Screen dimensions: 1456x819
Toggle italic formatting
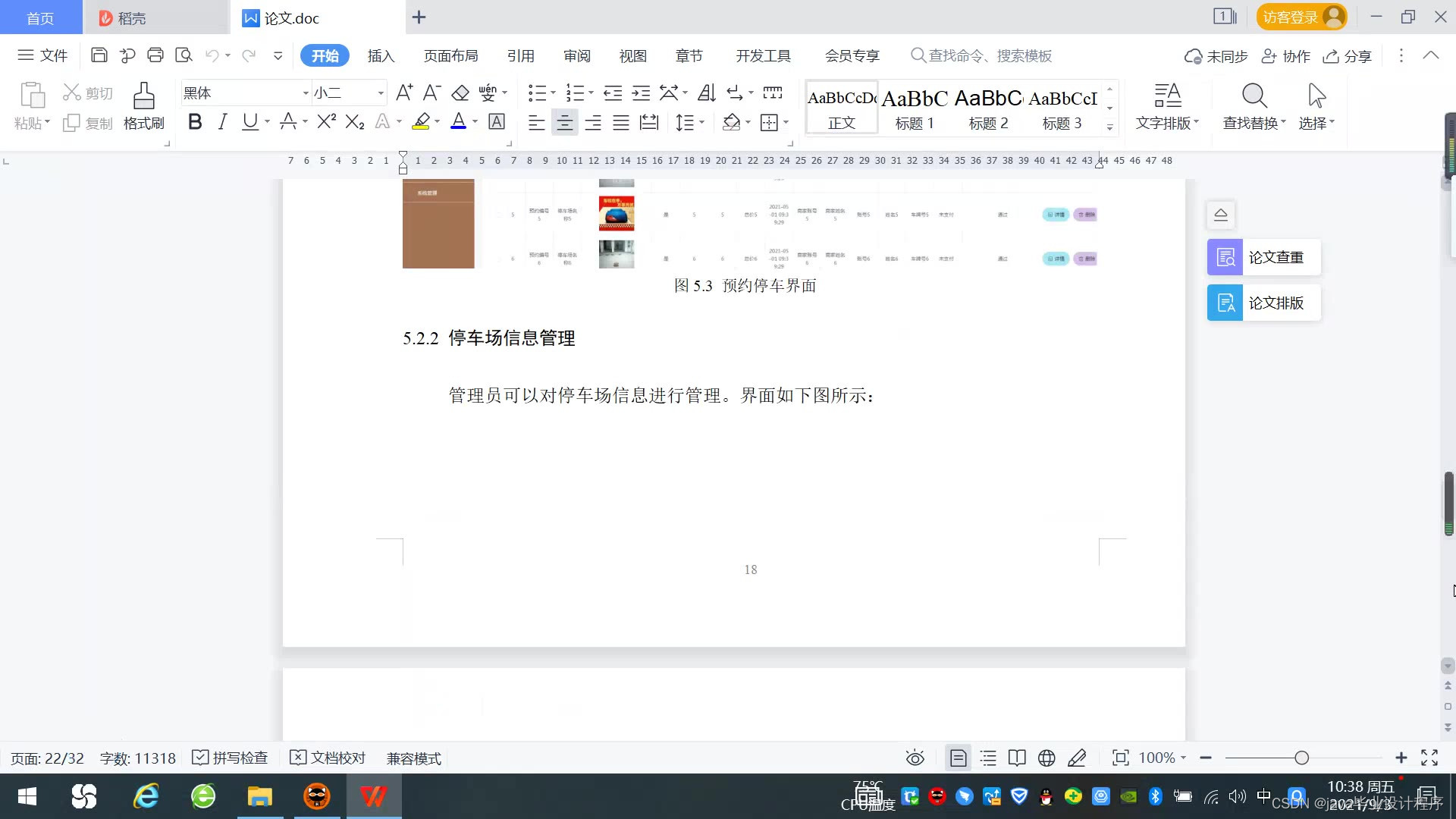pyautogui.click(x=222, y=122)
